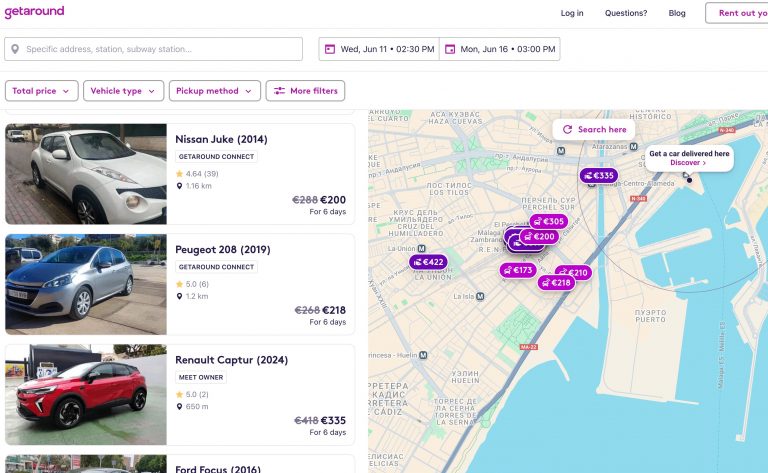Screen dimensions: 768x473
Task: Click the €218 price on Peugeot 208 card
Action: [x=334, y=310]
